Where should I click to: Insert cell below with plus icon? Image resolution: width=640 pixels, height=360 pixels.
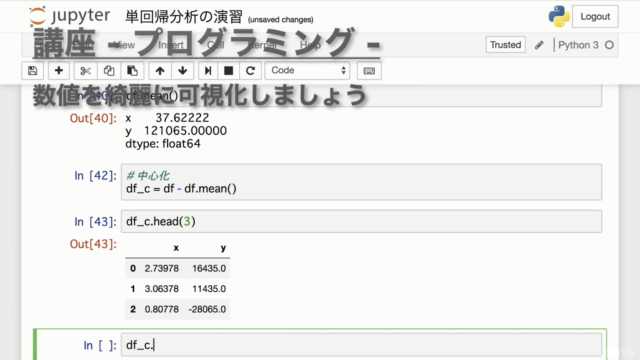click(x=59, y=71)
